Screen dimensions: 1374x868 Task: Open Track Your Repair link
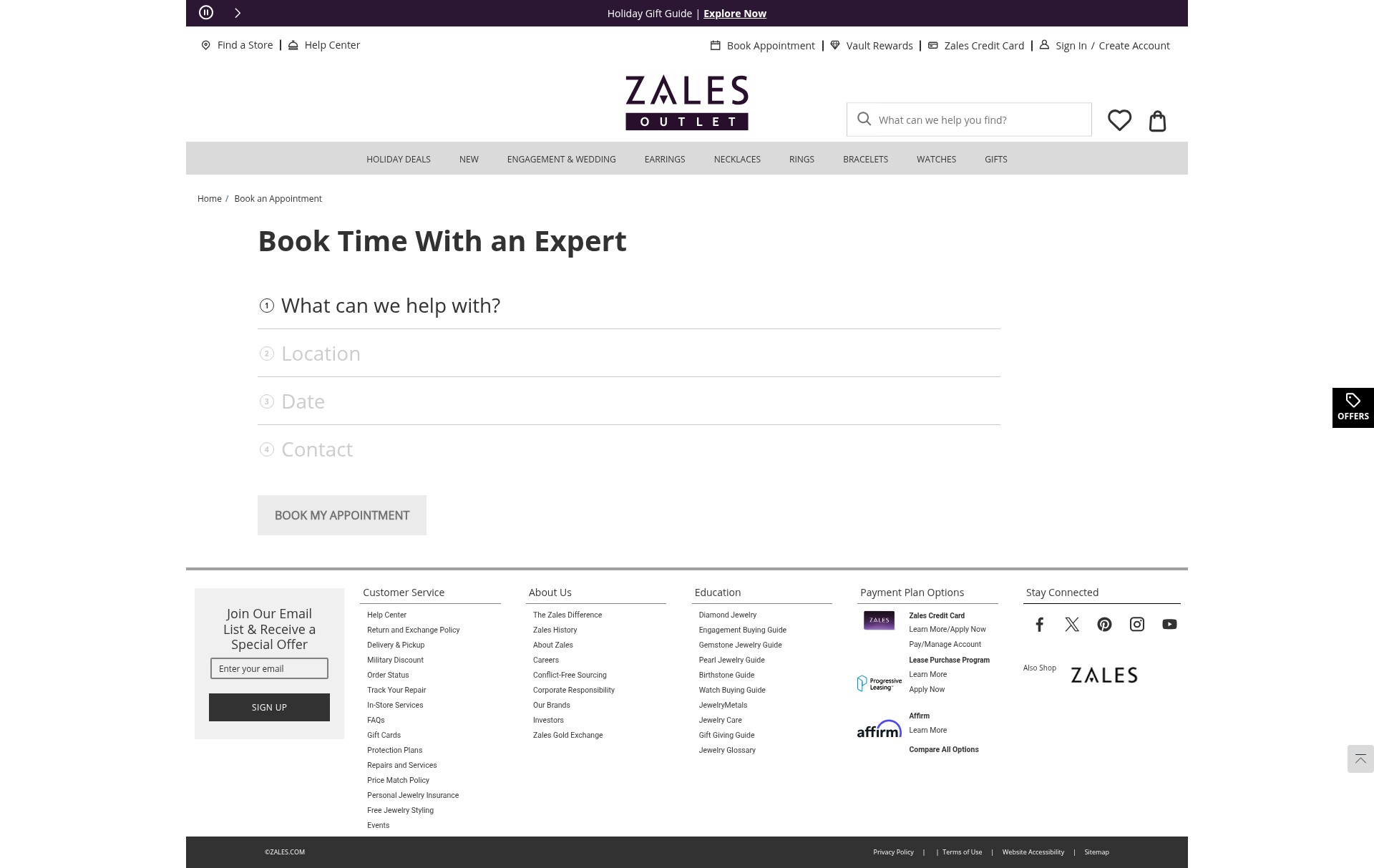point(396,690)
